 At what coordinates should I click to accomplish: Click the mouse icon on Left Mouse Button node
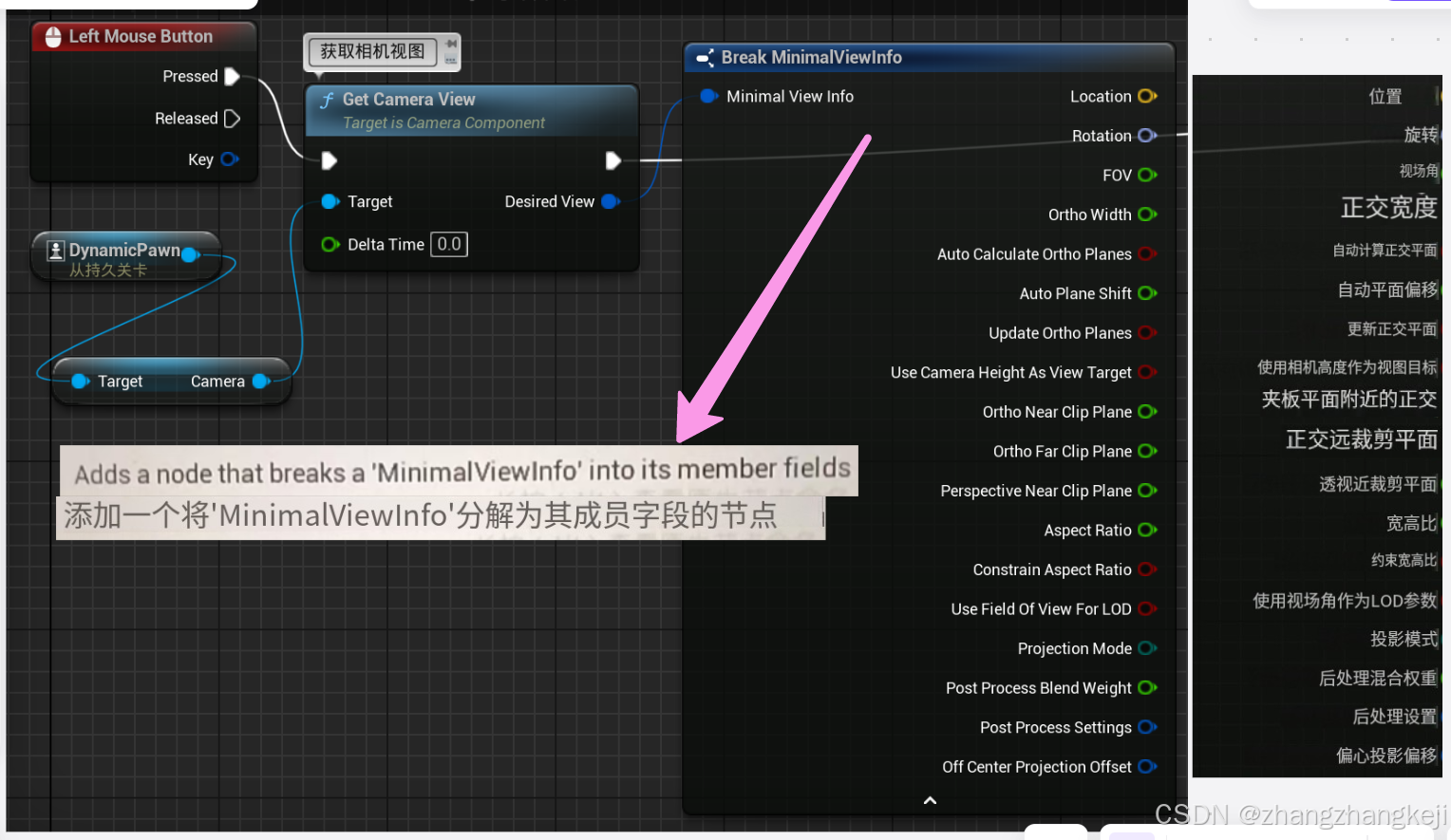point(53,37)
